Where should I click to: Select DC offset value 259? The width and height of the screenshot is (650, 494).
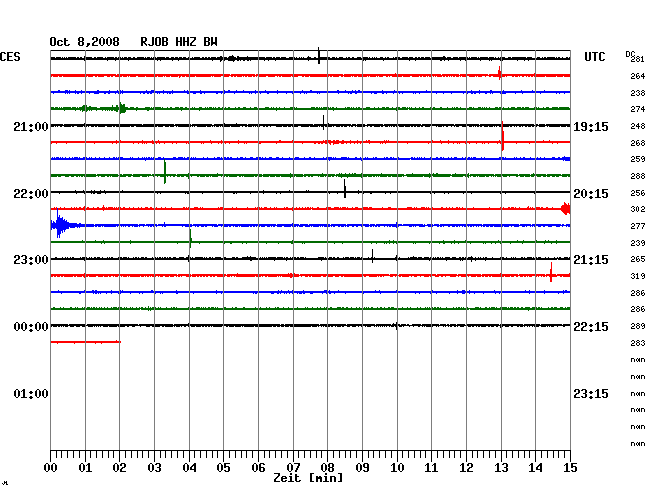638,159
